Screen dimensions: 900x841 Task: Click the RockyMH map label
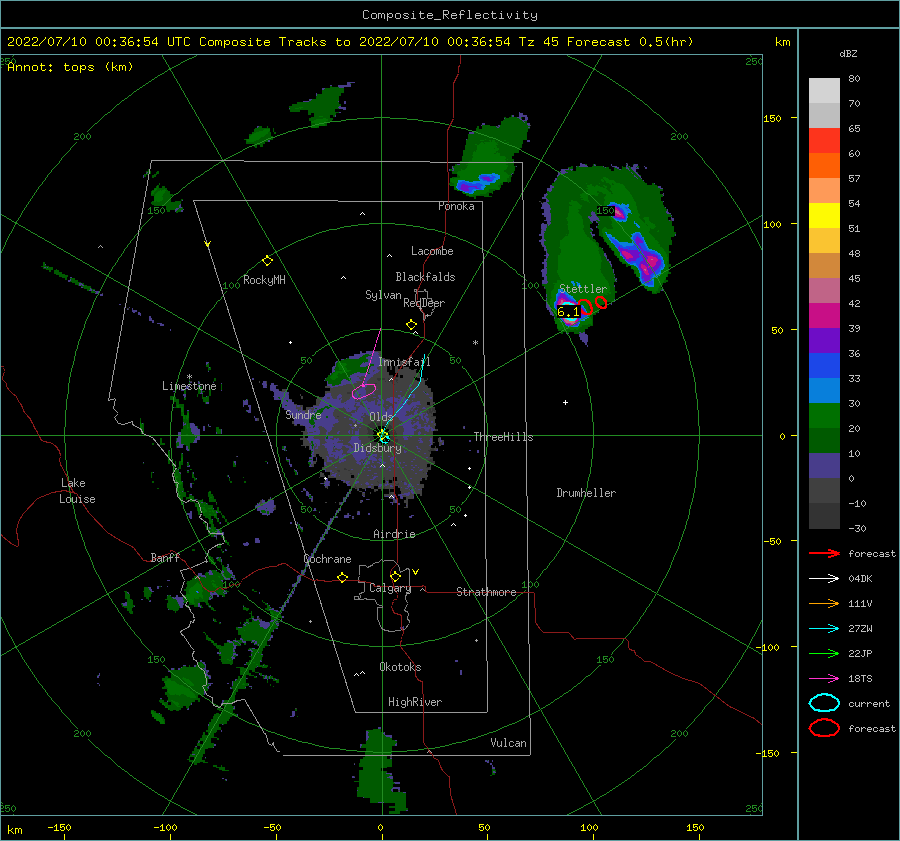tap(264, 280)
